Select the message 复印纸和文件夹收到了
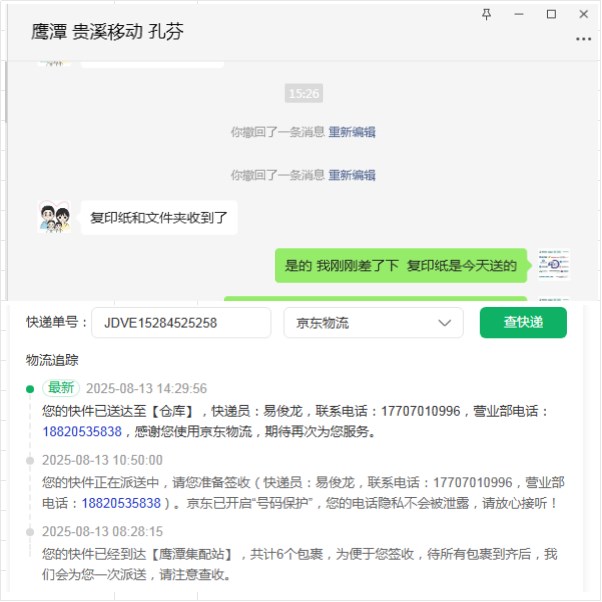 point(159,218)
